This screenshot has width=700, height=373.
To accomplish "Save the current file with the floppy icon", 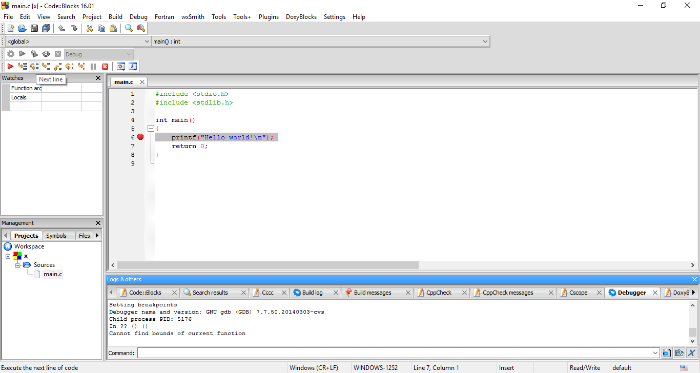I will click(x=34, y=28).
